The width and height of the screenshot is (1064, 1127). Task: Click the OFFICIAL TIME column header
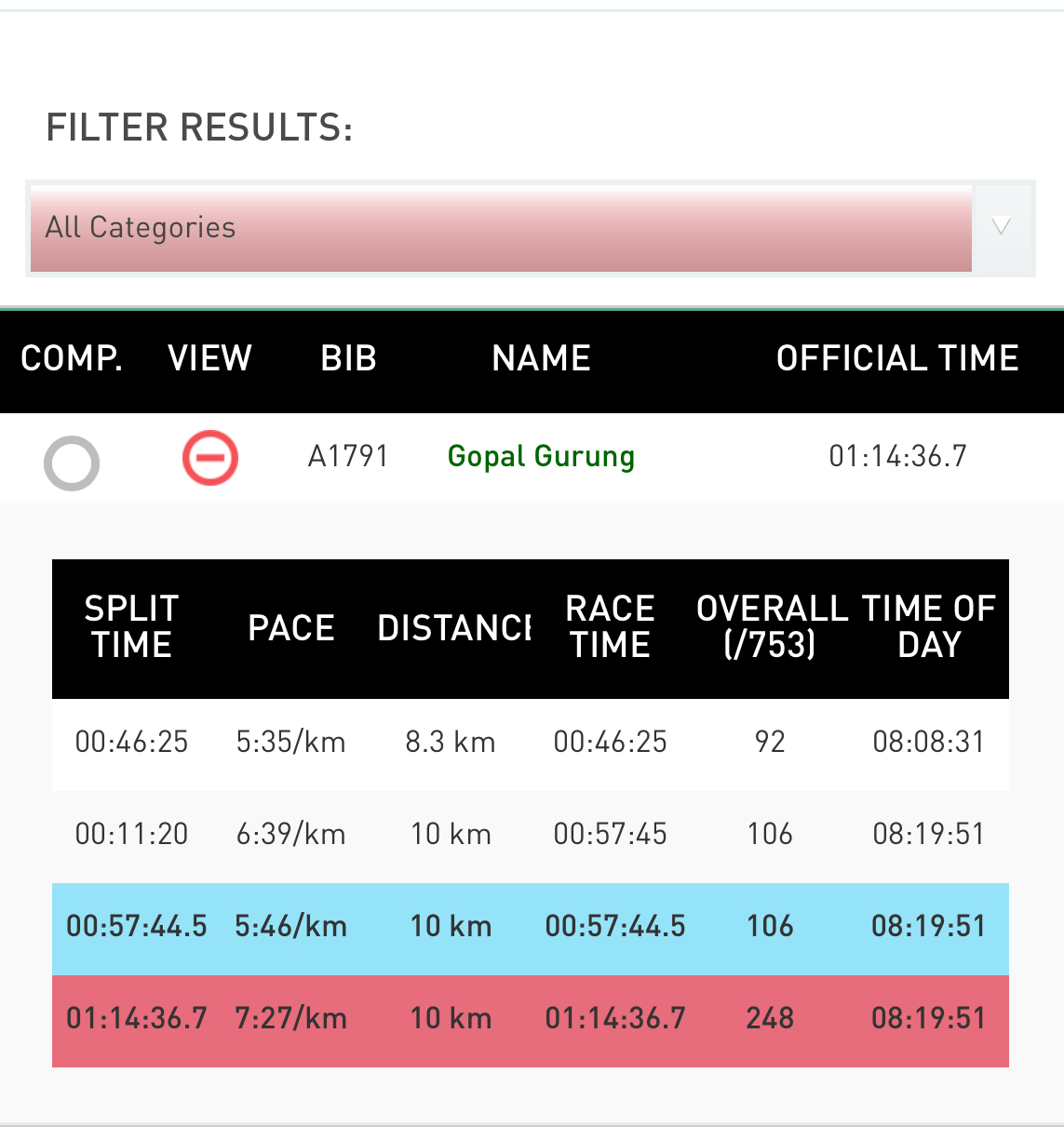coord(897,358)
